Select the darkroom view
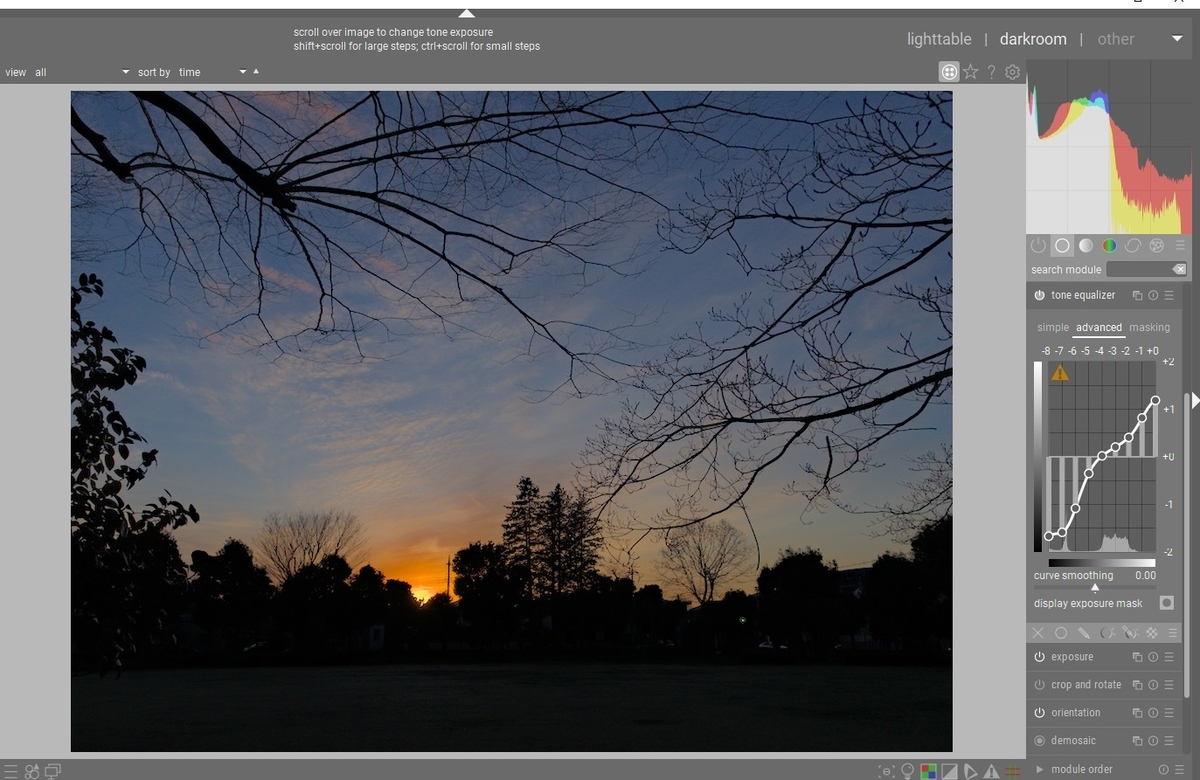 click(x=1033, y=39)
